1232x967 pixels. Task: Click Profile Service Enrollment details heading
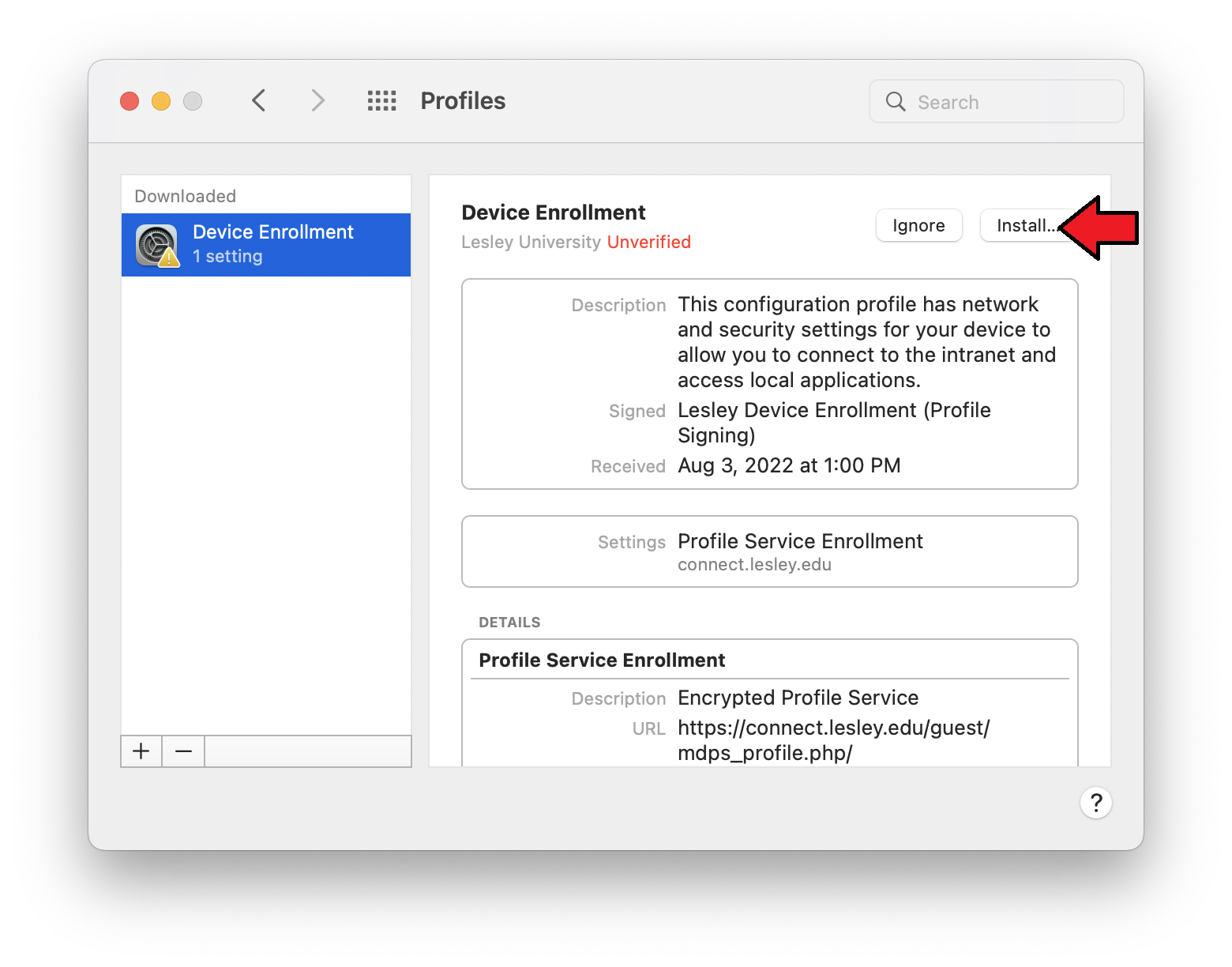pos(602,660)
